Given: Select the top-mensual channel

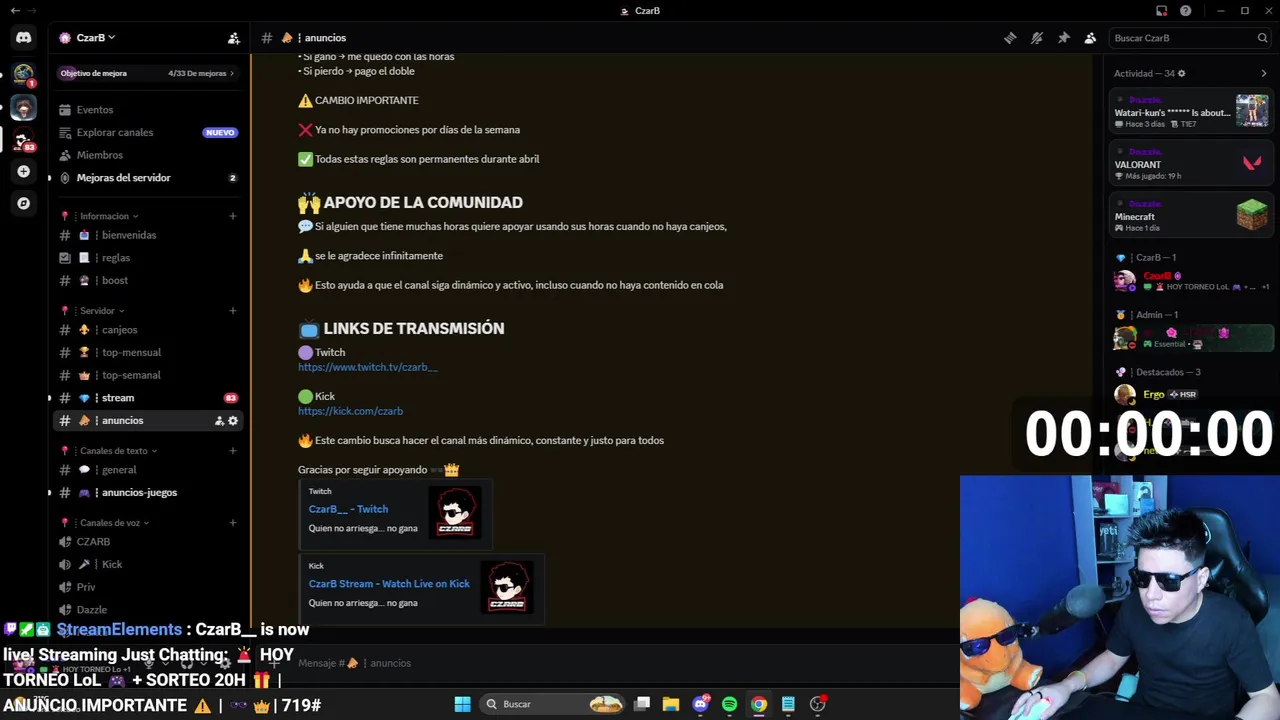Looking at the screenshot, I should (x=147, y=353).
